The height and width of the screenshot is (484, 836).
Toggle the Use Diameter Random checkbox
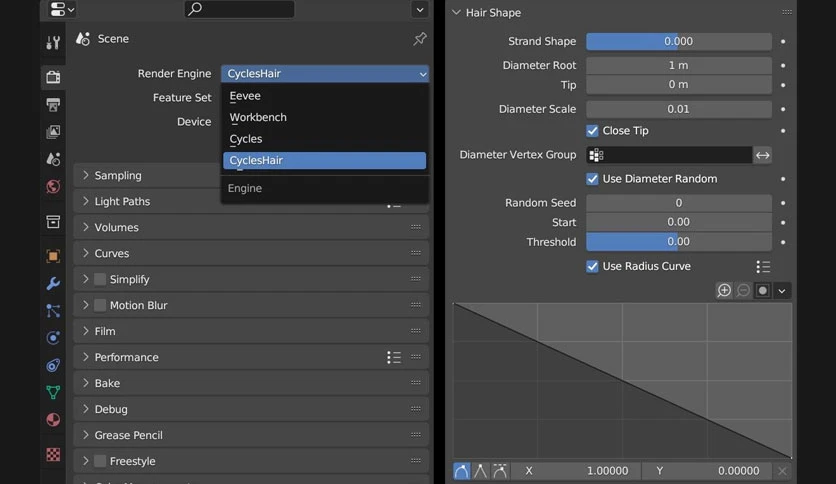click(x=592, y=179)
